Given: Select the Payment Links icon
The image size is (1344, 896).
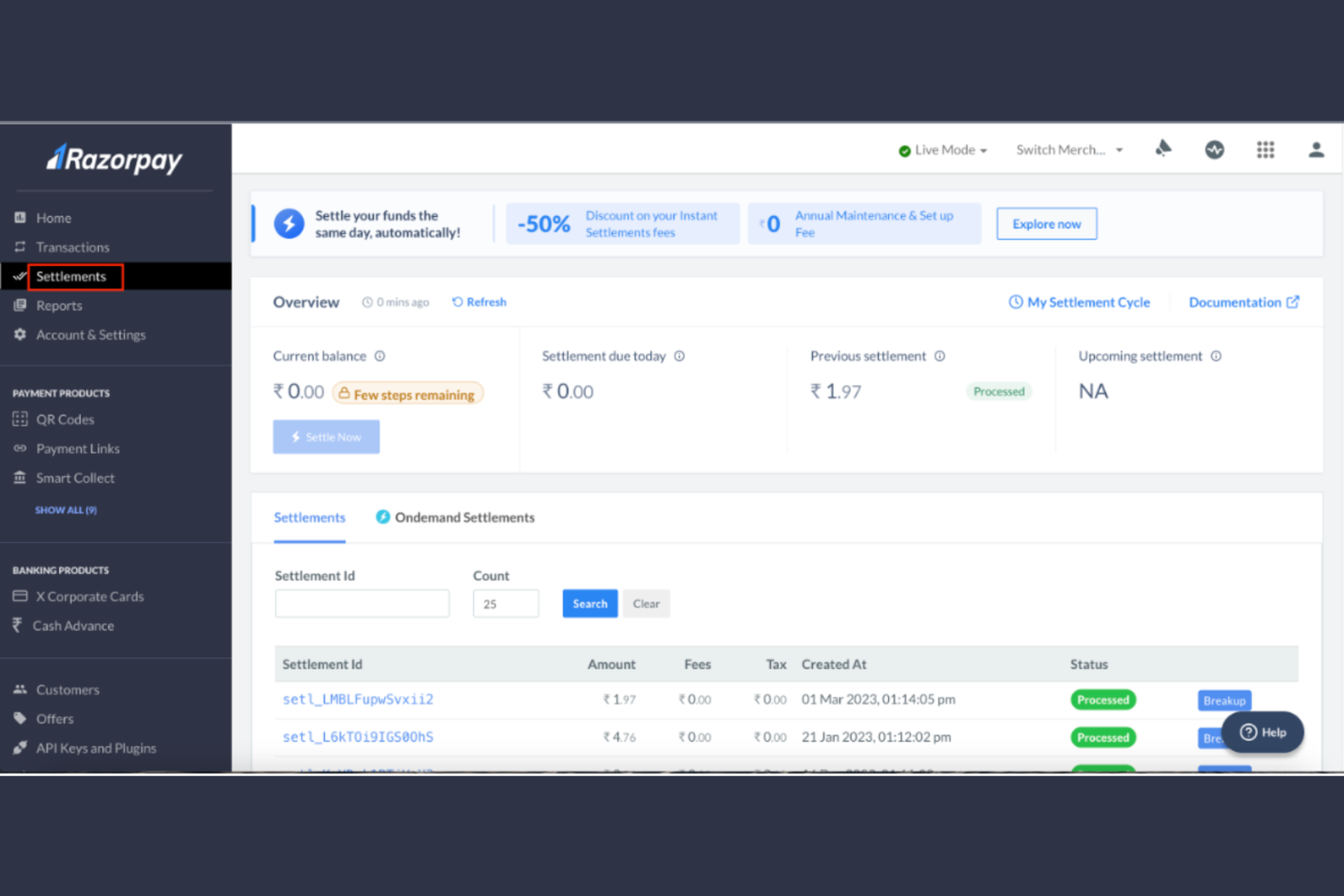Looking at the screenshot, I should coord(22,448).
